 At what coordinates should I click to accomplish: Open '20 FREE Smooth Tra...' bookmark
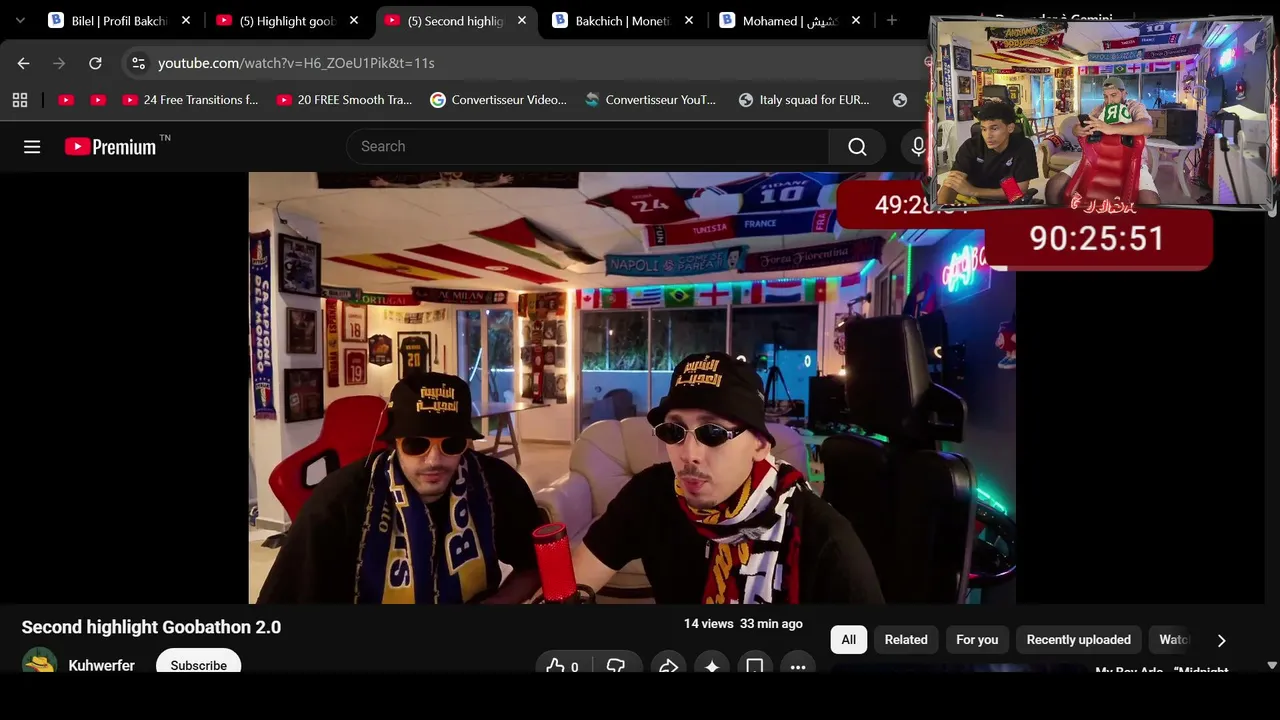click(344, 100)
